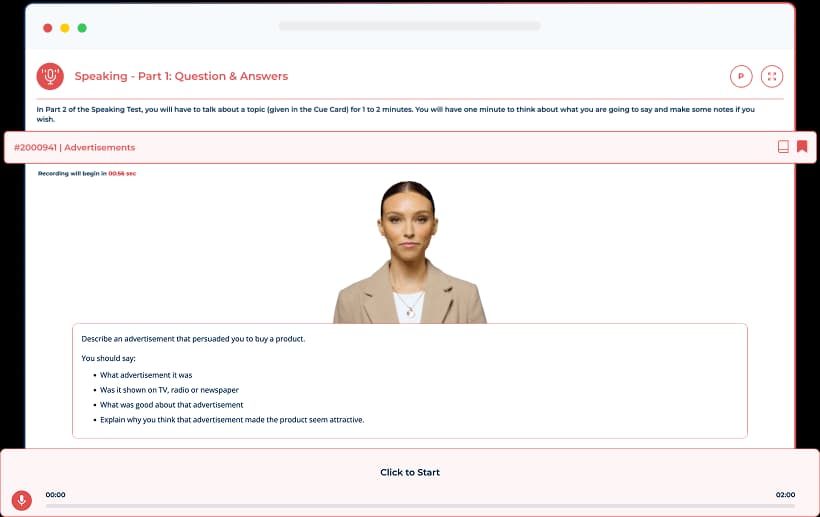Image resolution: width=820 pixels, height=517 pixels.
Task: Click the green maximize window dot
Action: (x=82, y=28)
